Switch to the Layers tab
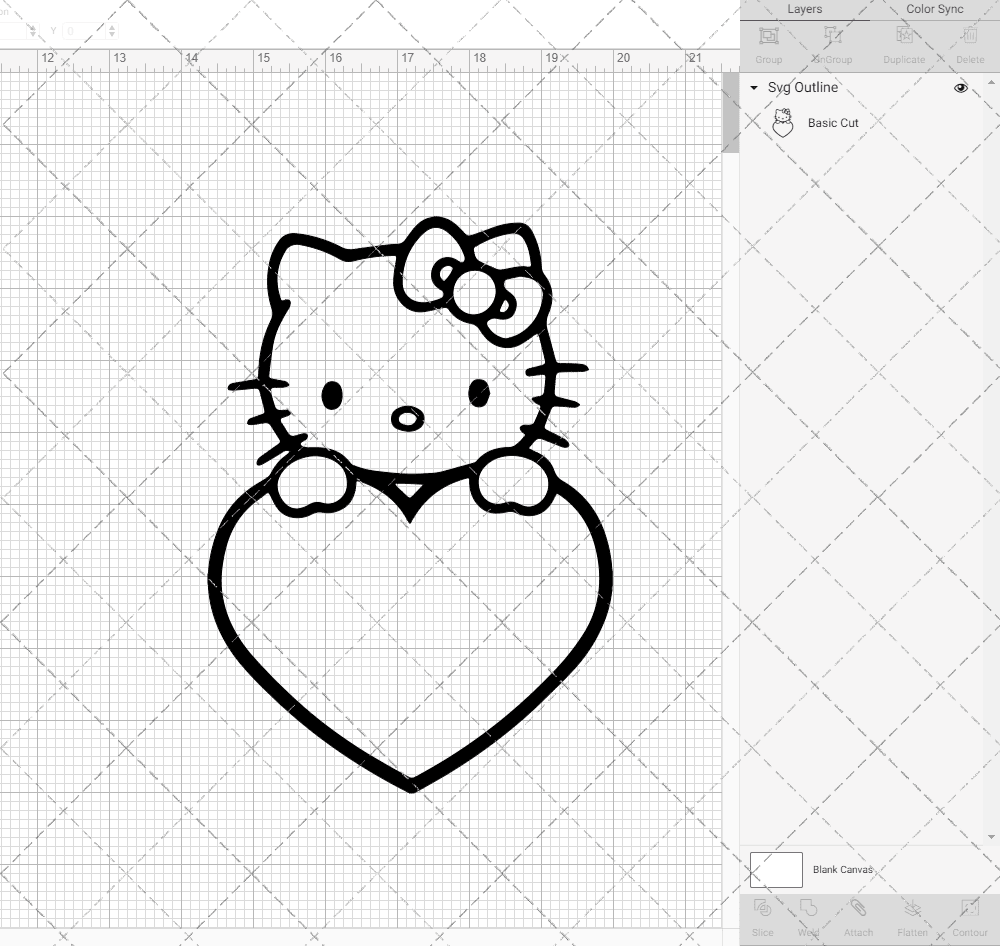The width and height of the screenshot is (1000, 946). point(804,9)
